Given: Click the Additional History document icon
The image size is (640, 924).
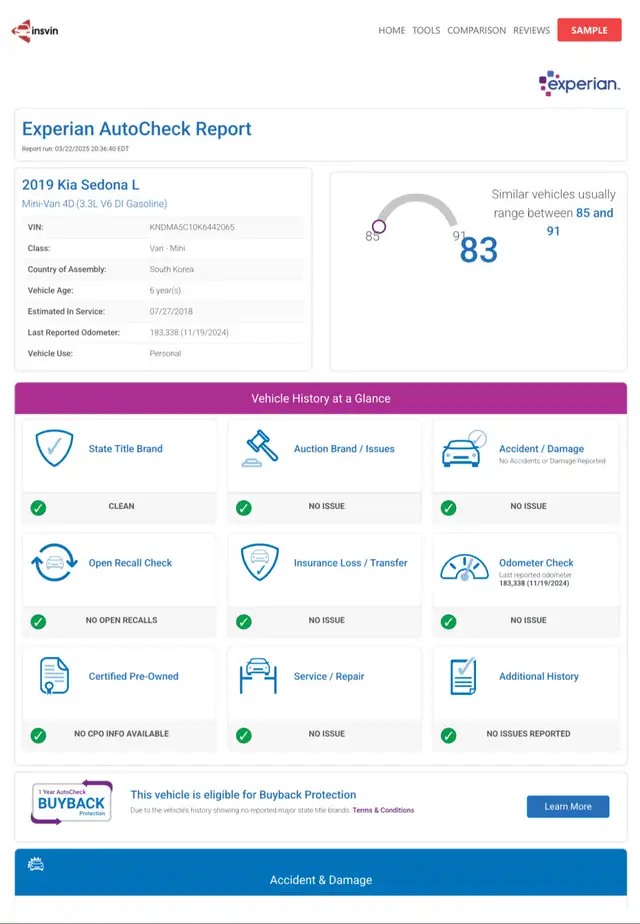Looking at the screenshot, I should (463, 676).
